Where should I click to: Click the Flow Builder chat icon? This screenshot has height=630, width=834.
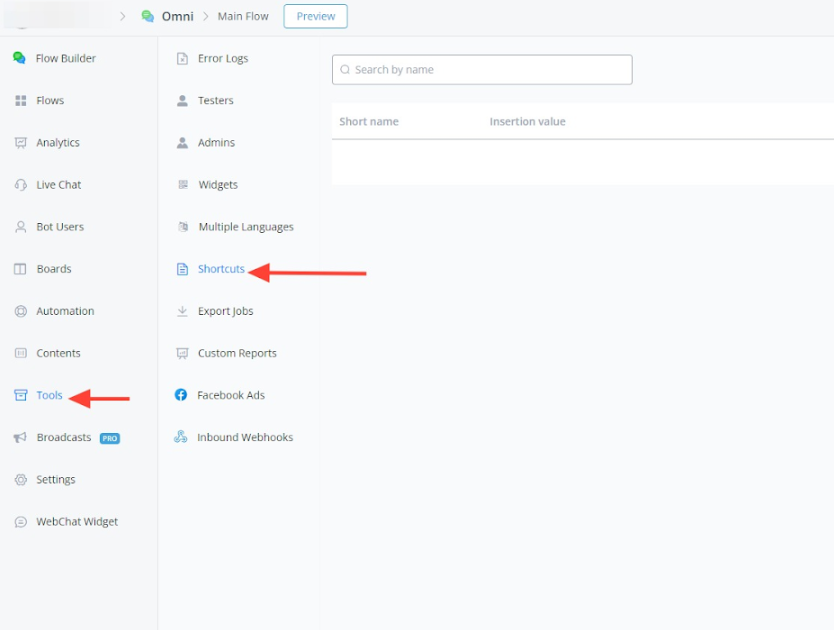[x=20, y=58]
